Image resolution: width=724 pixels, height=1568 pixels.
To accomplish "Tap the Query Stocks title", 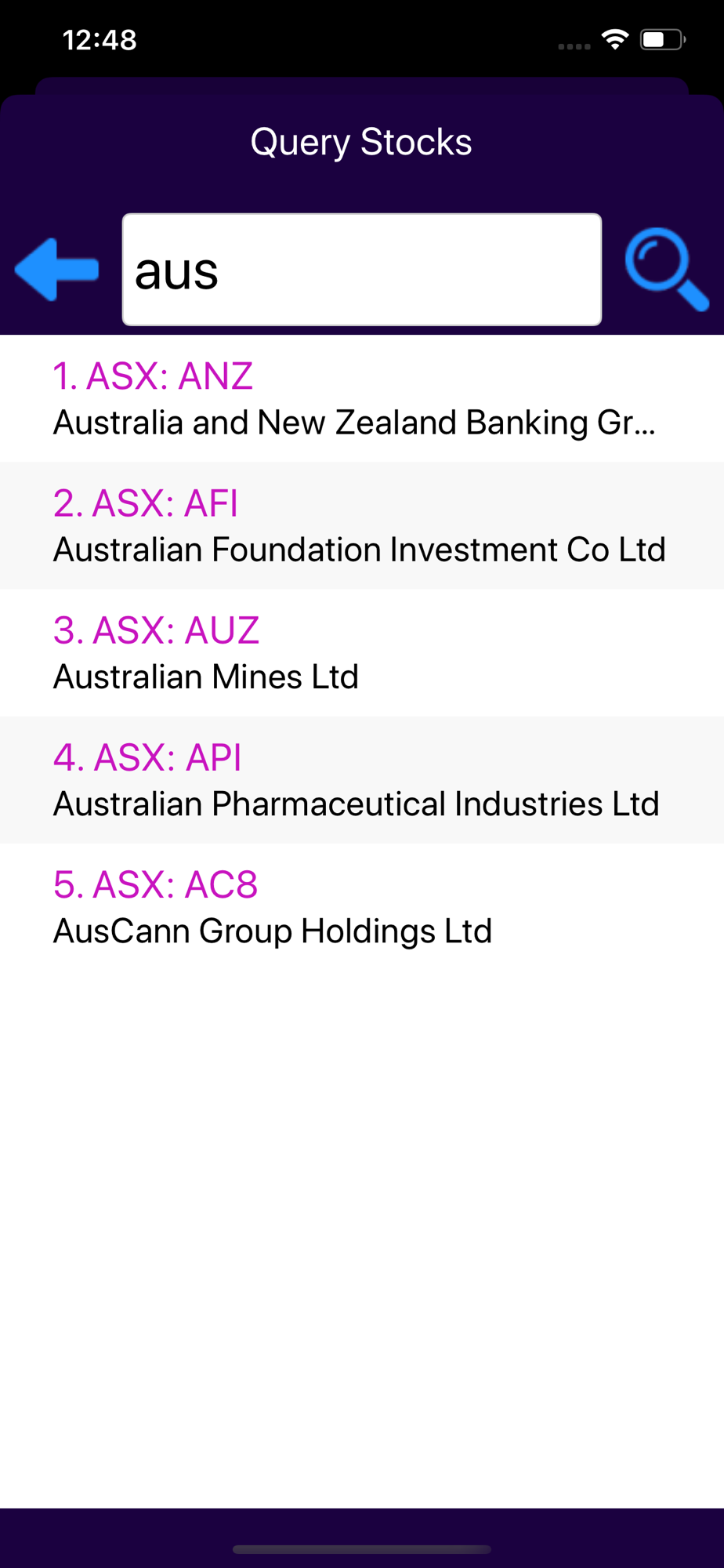I will point(361,142).
